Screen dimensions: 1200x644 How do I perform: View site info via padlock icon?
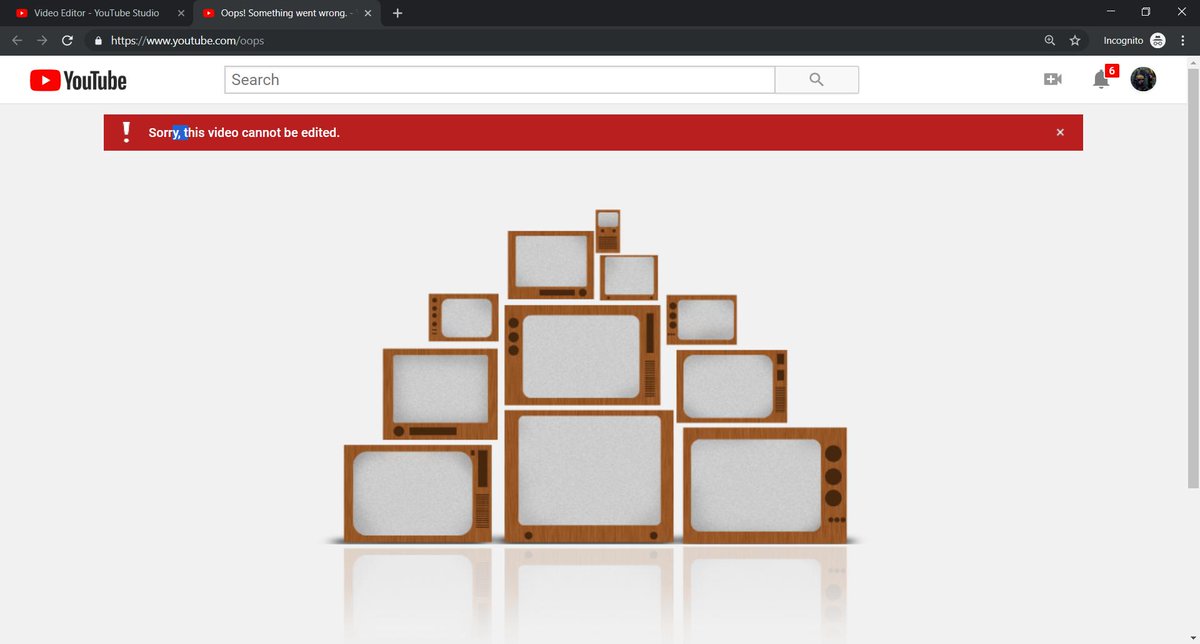[x=98, y=41]
